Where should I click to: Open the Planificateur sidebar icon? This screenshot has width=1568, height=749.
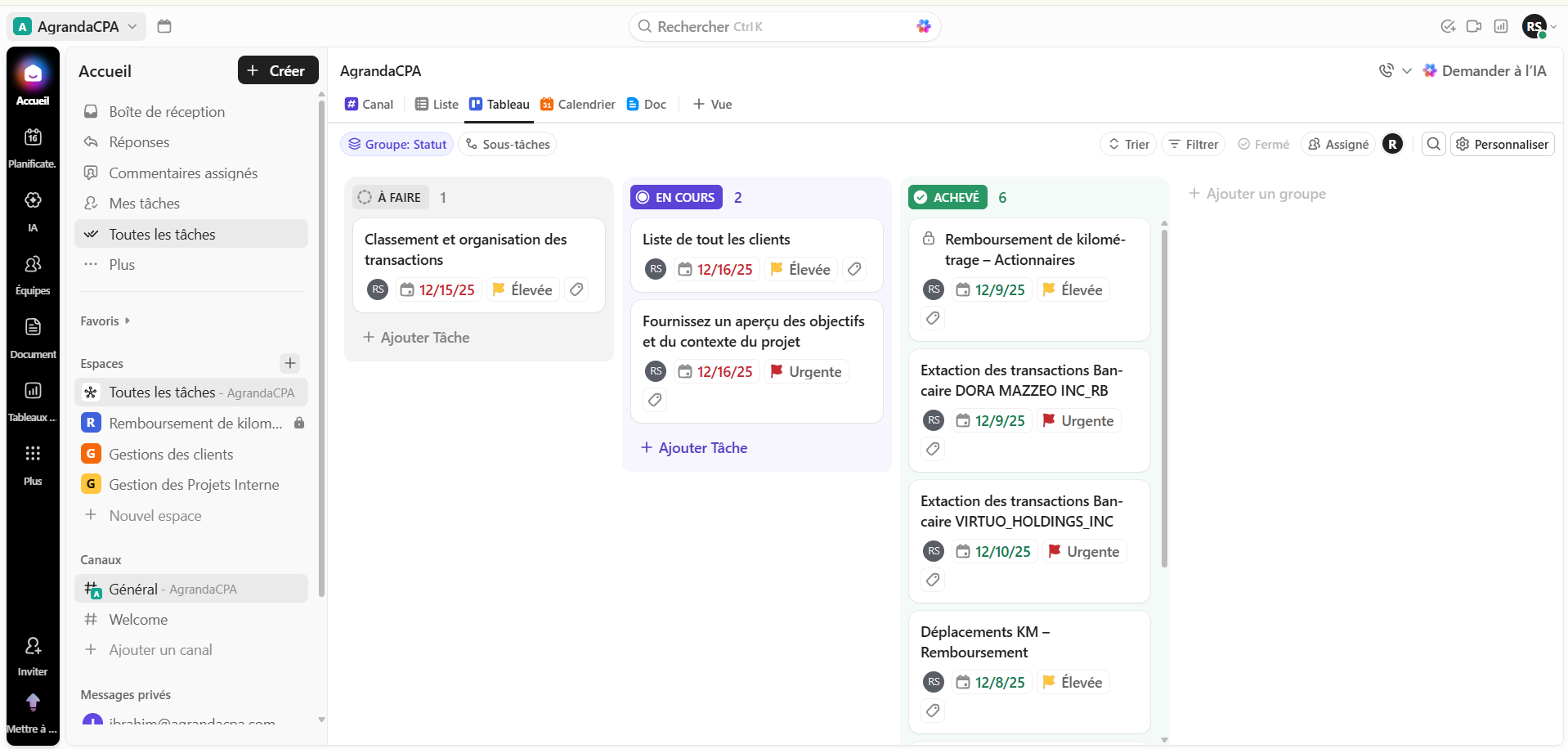[x=33, y=146]
